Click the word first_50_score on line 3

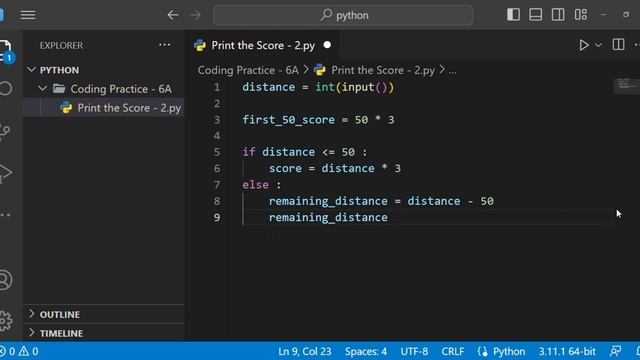pos(288,120)
